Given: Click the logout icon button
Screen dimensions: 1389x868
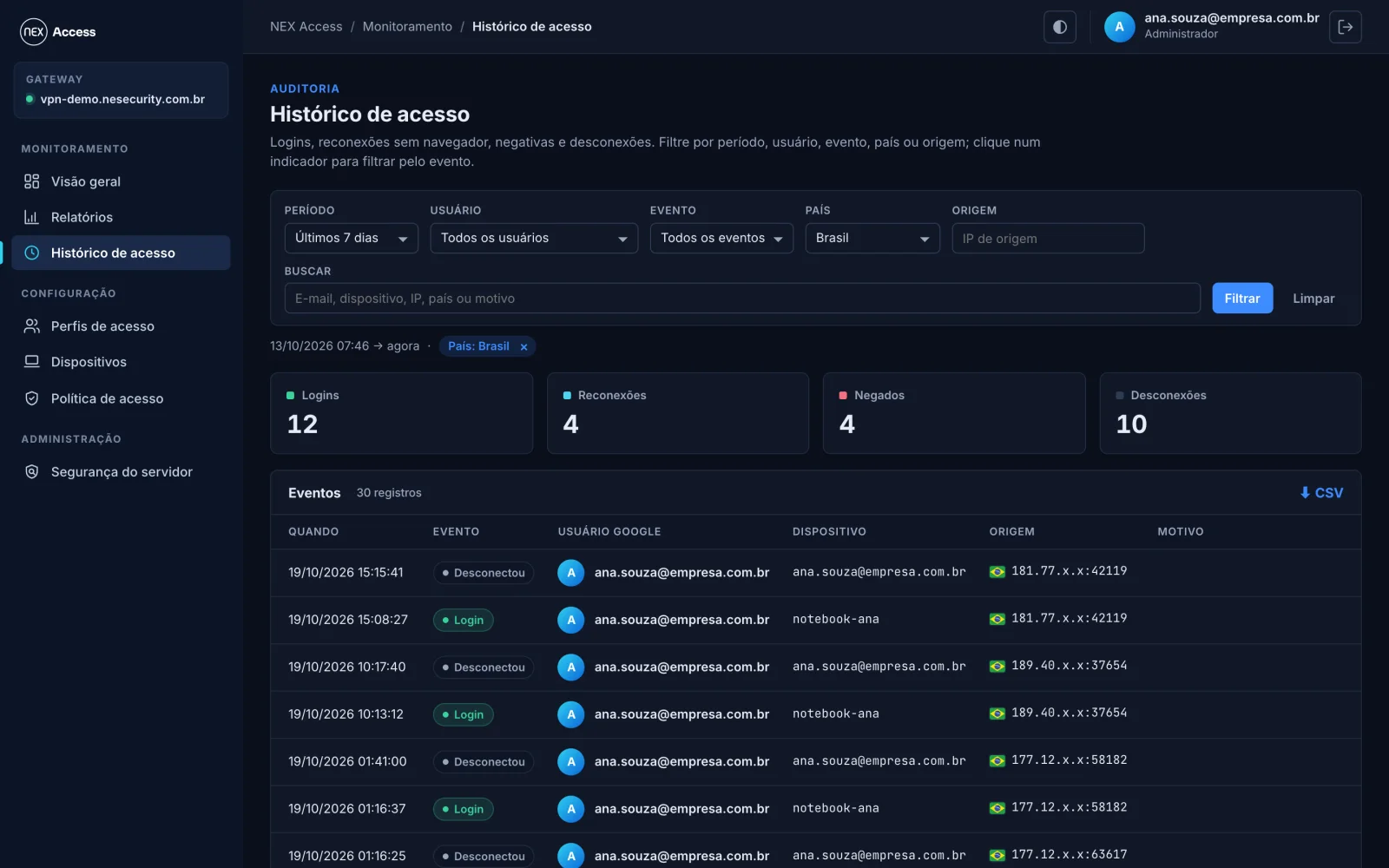Looking at the screenshot, I should click(x=1346, y=27).
